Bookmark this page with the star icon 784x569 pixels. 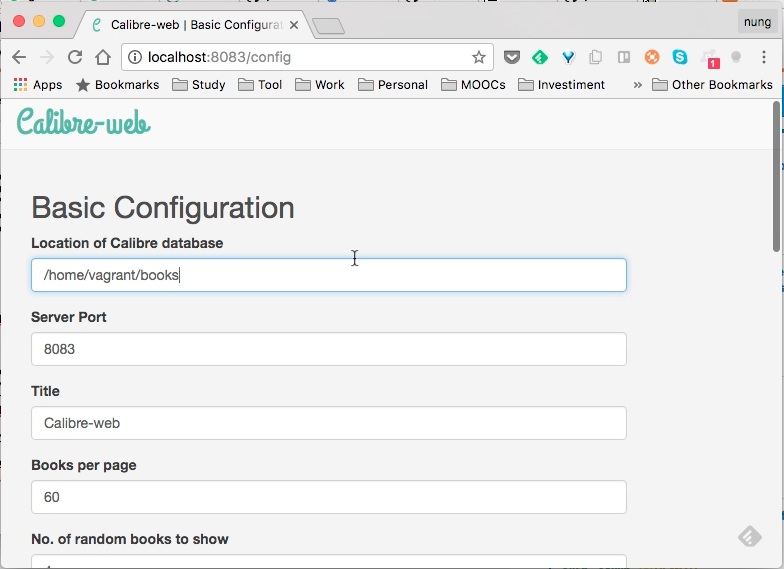point(478,57)
